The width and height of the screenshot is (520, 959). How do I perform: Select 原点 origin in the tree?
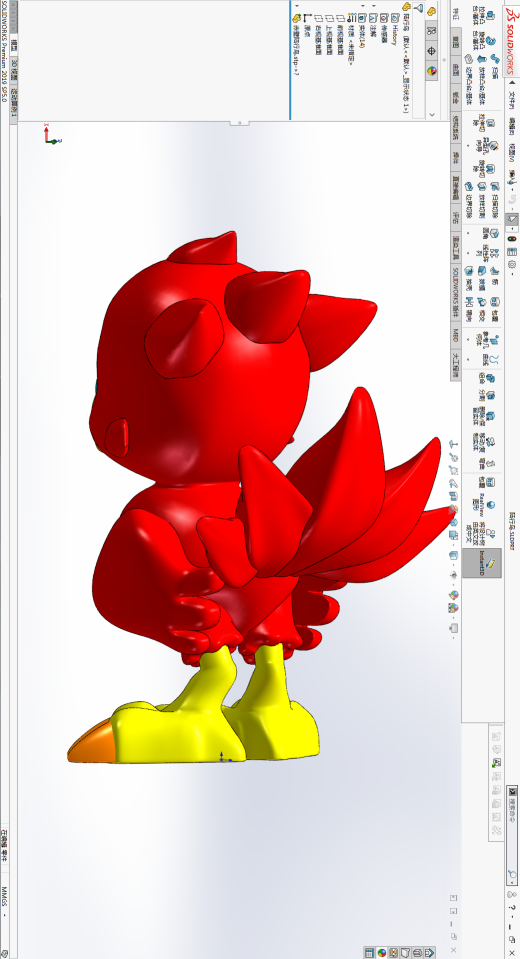click(307, 25)
